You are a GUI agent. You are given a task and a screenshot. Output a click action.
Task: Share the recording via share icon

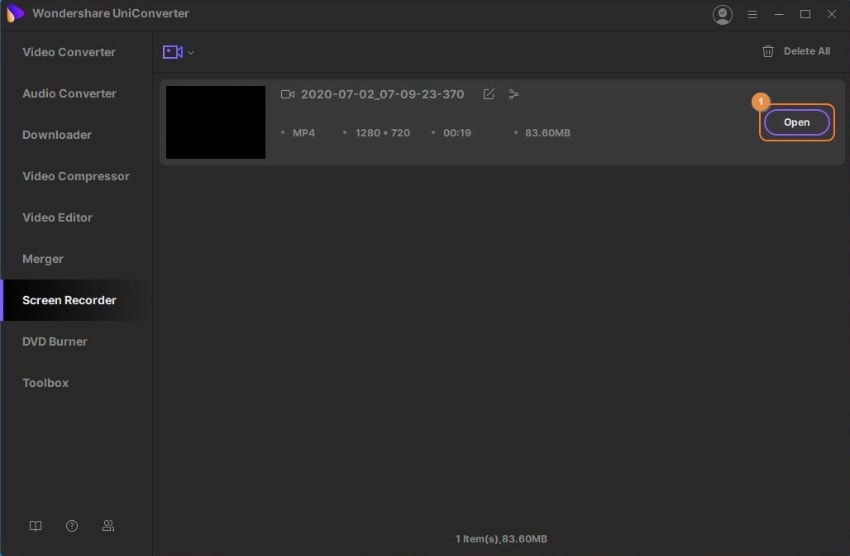coord(513,95)
